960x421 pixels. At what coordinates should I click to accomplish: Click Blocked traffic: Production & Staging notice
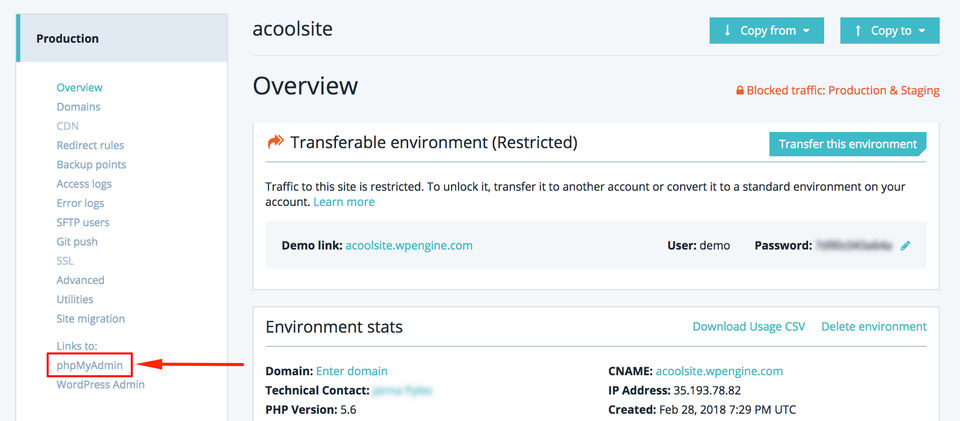[x=838, y=91]
